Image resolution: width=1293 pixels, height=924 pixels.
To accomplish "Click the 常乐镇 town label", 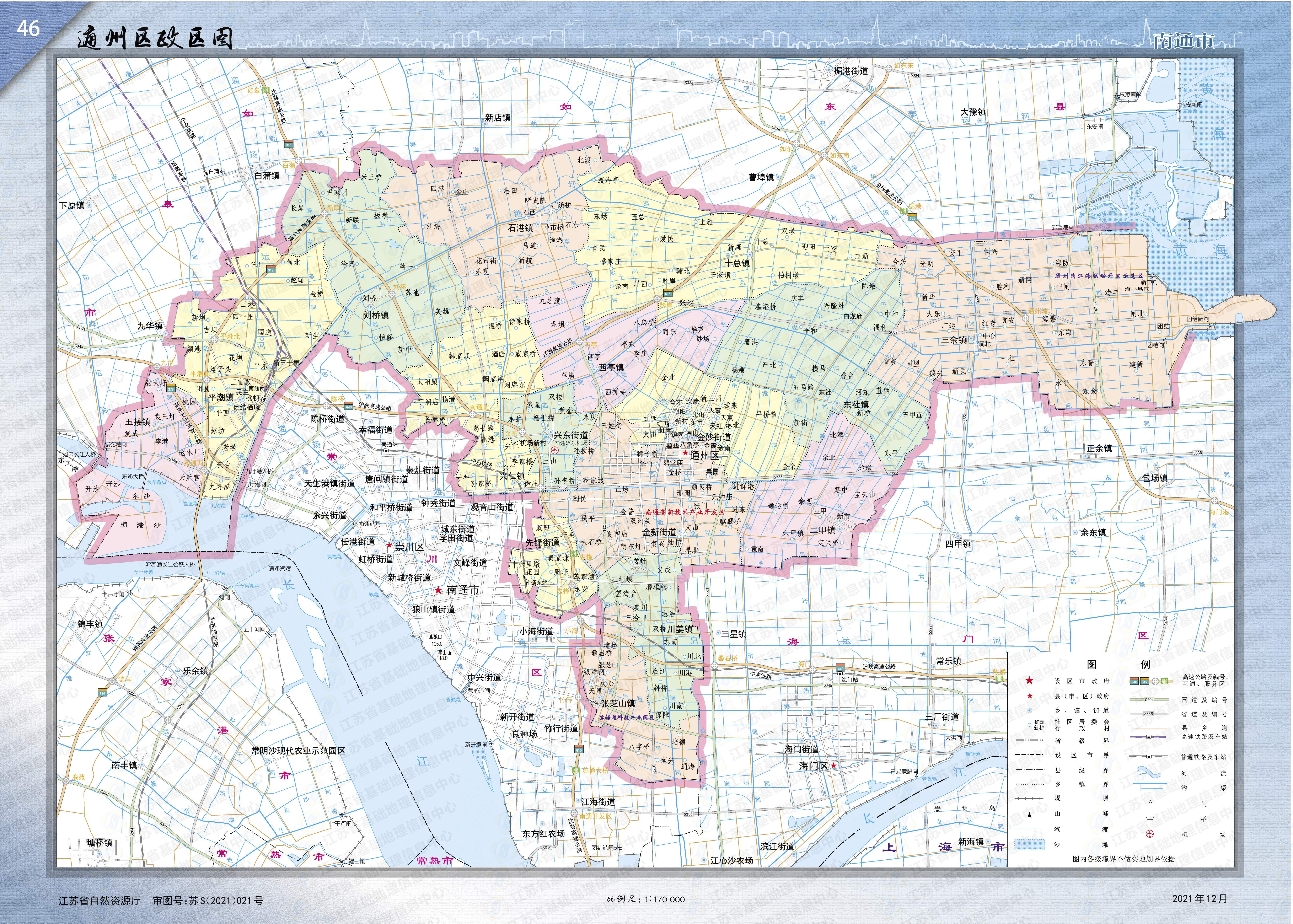I will (949, 661).
